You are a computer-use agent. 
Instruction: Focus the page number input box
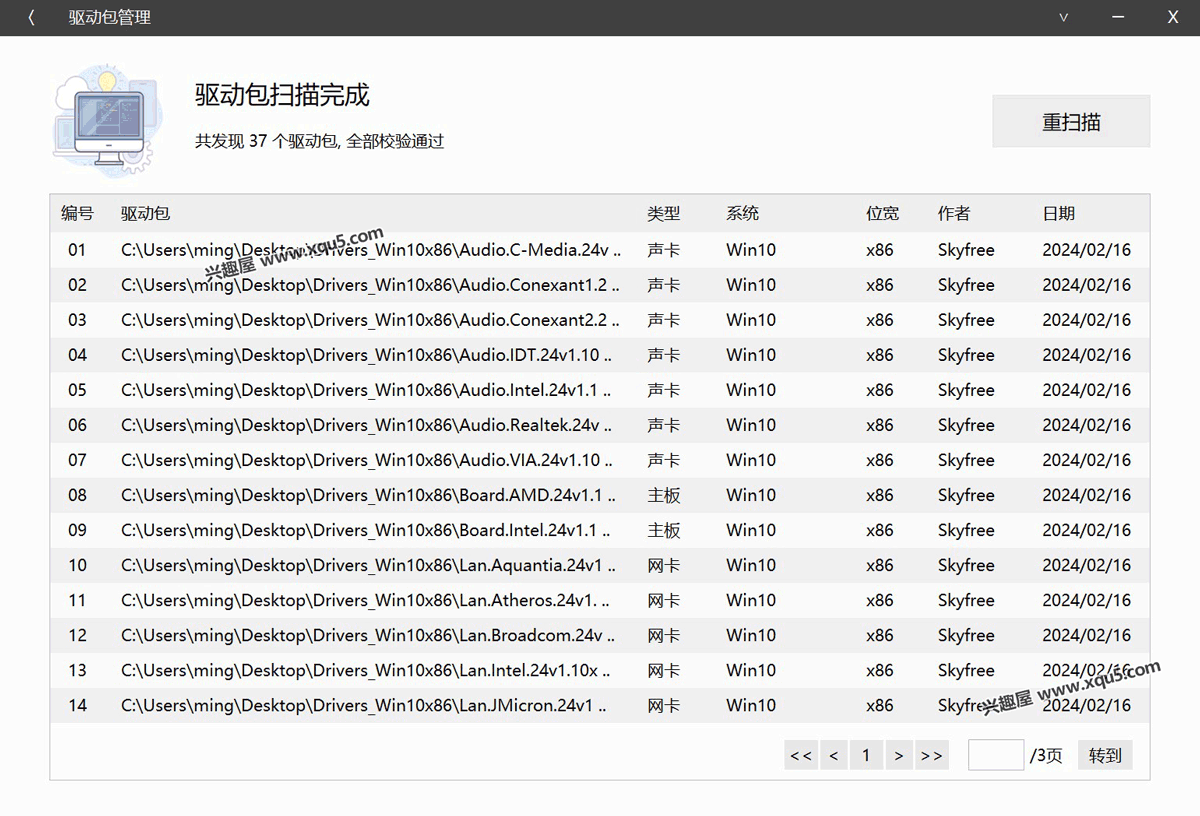click(995, 755)
